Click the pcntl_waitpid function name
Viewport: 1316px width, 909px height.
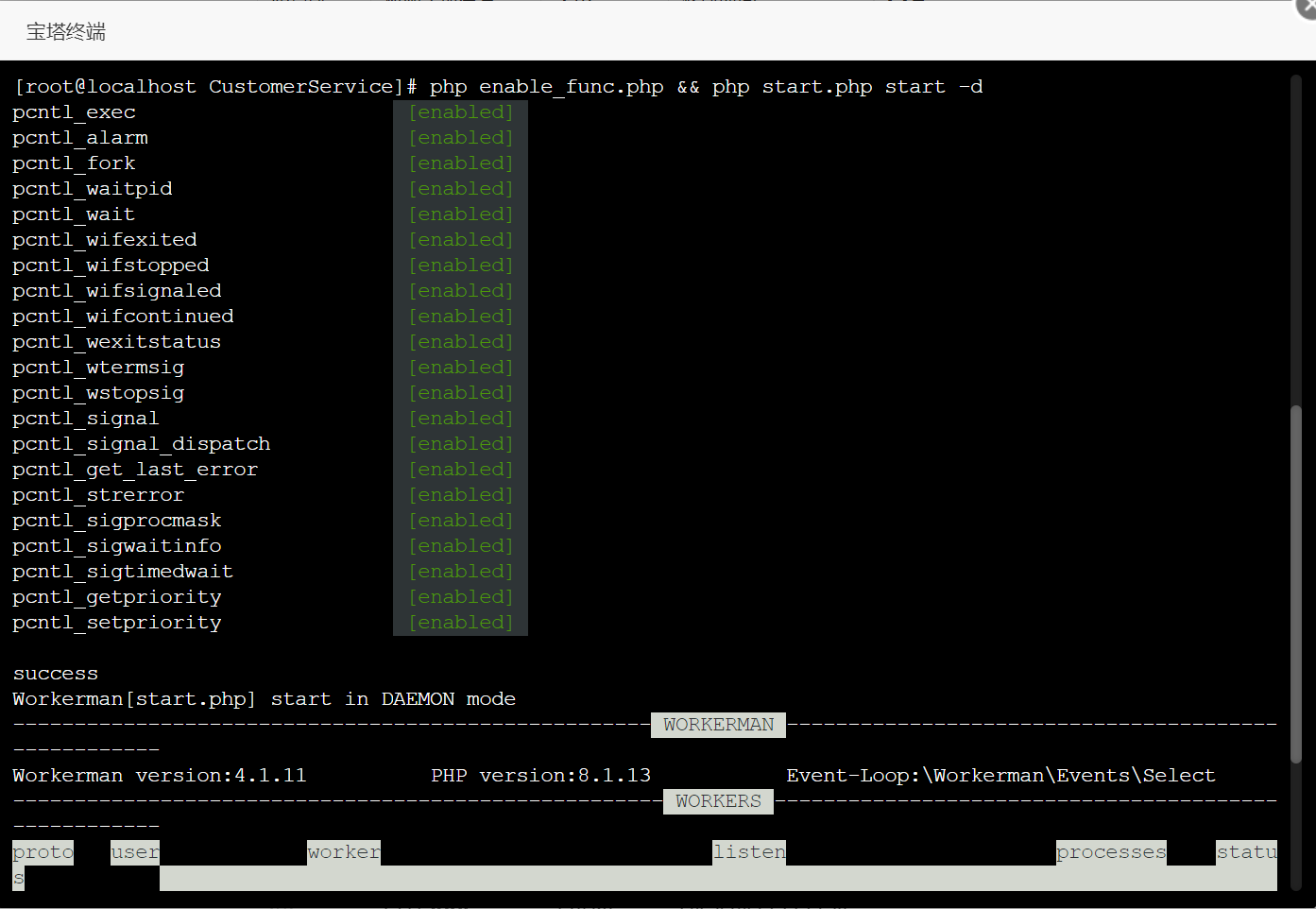tap(93, 189)
